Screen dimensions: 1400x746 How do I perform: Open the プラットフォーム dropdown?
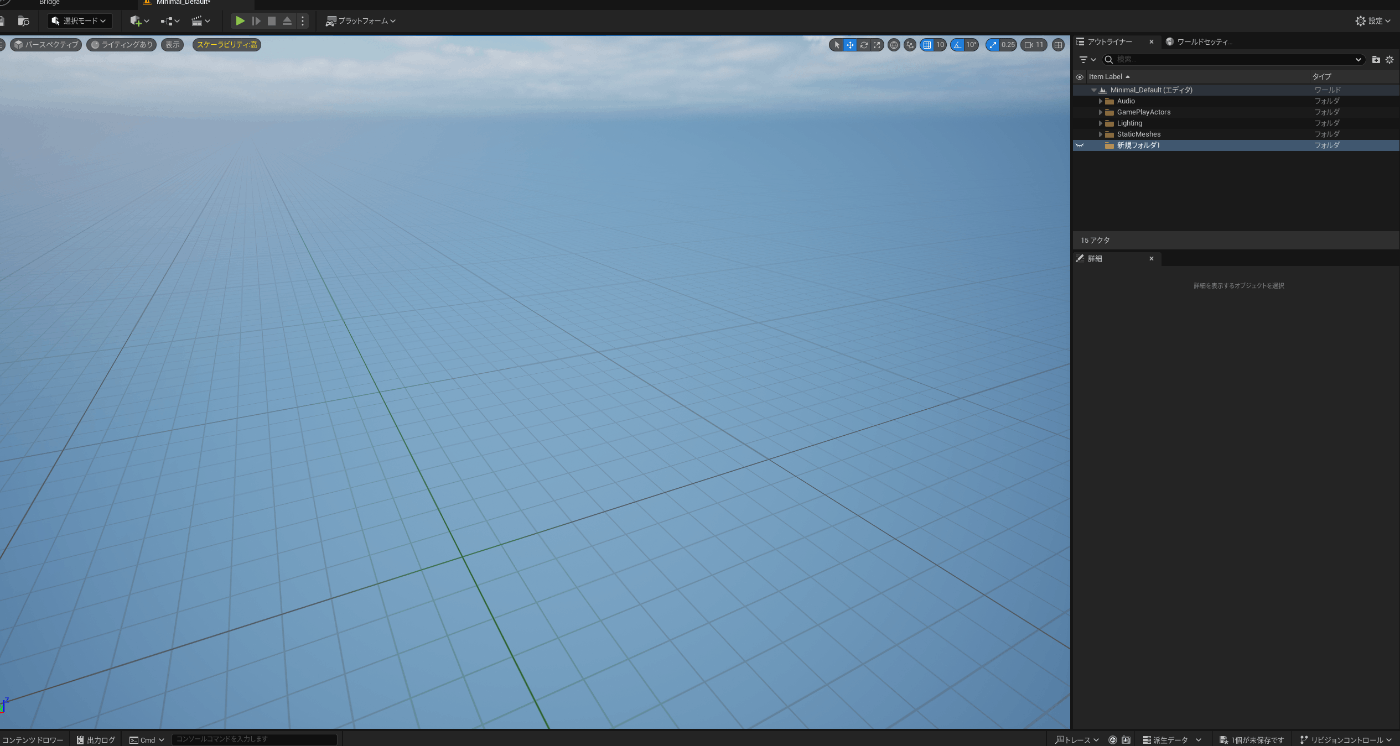(360, 20)
